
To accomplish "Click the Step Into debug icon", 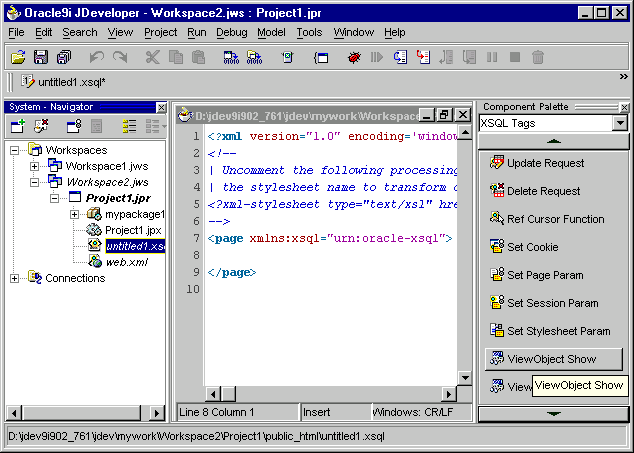I will [423, 57].
